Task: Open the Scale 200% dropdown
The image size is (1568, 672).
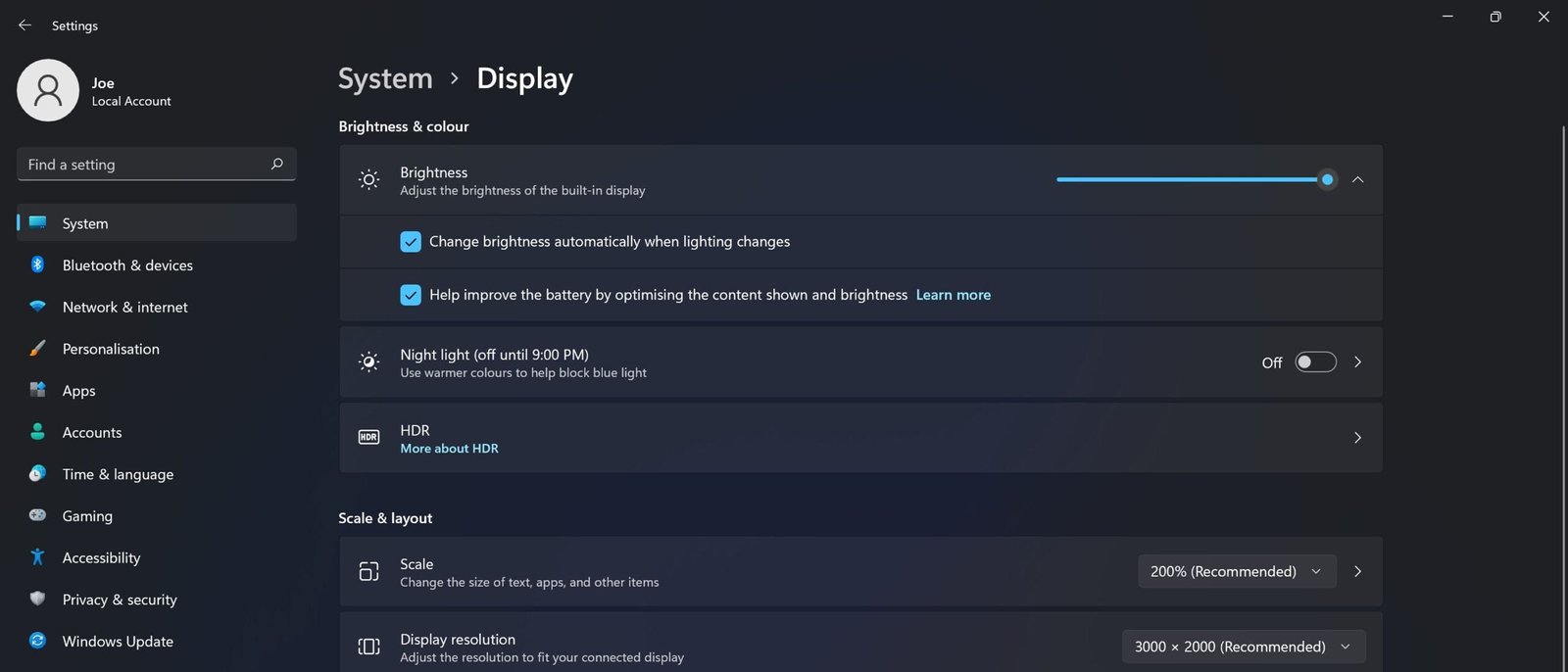Action: click(x=1236, y=571)
